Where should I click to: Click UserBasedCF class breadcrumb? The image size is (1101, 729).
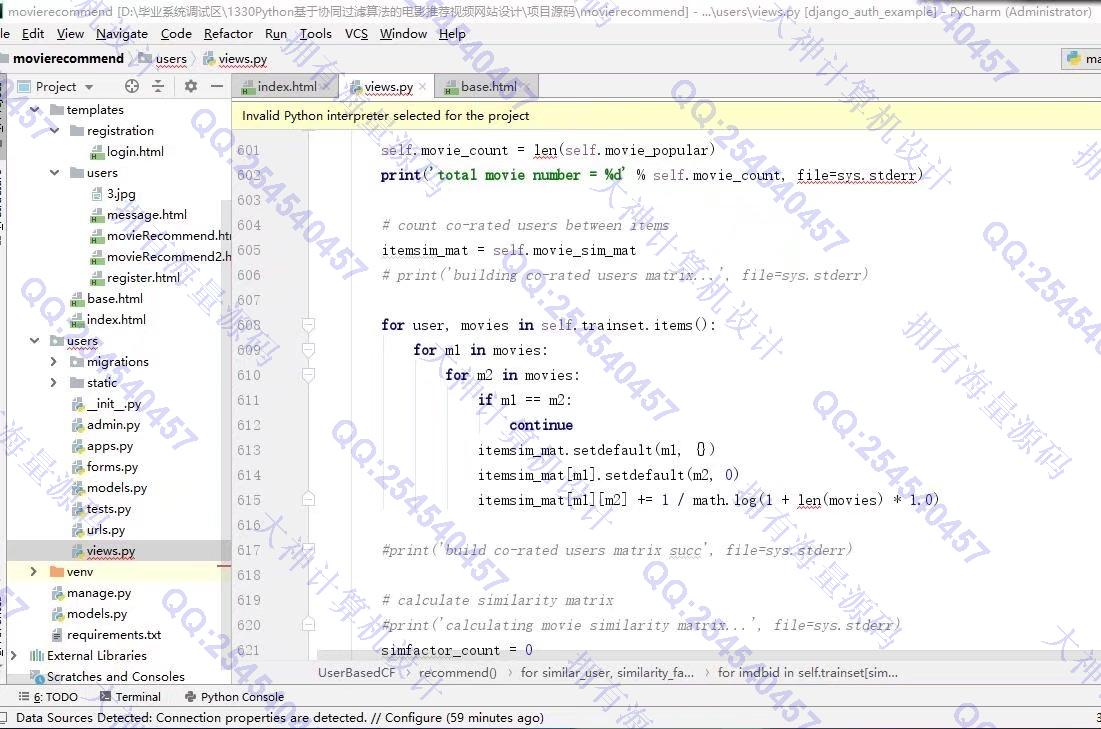coord(357,673)
